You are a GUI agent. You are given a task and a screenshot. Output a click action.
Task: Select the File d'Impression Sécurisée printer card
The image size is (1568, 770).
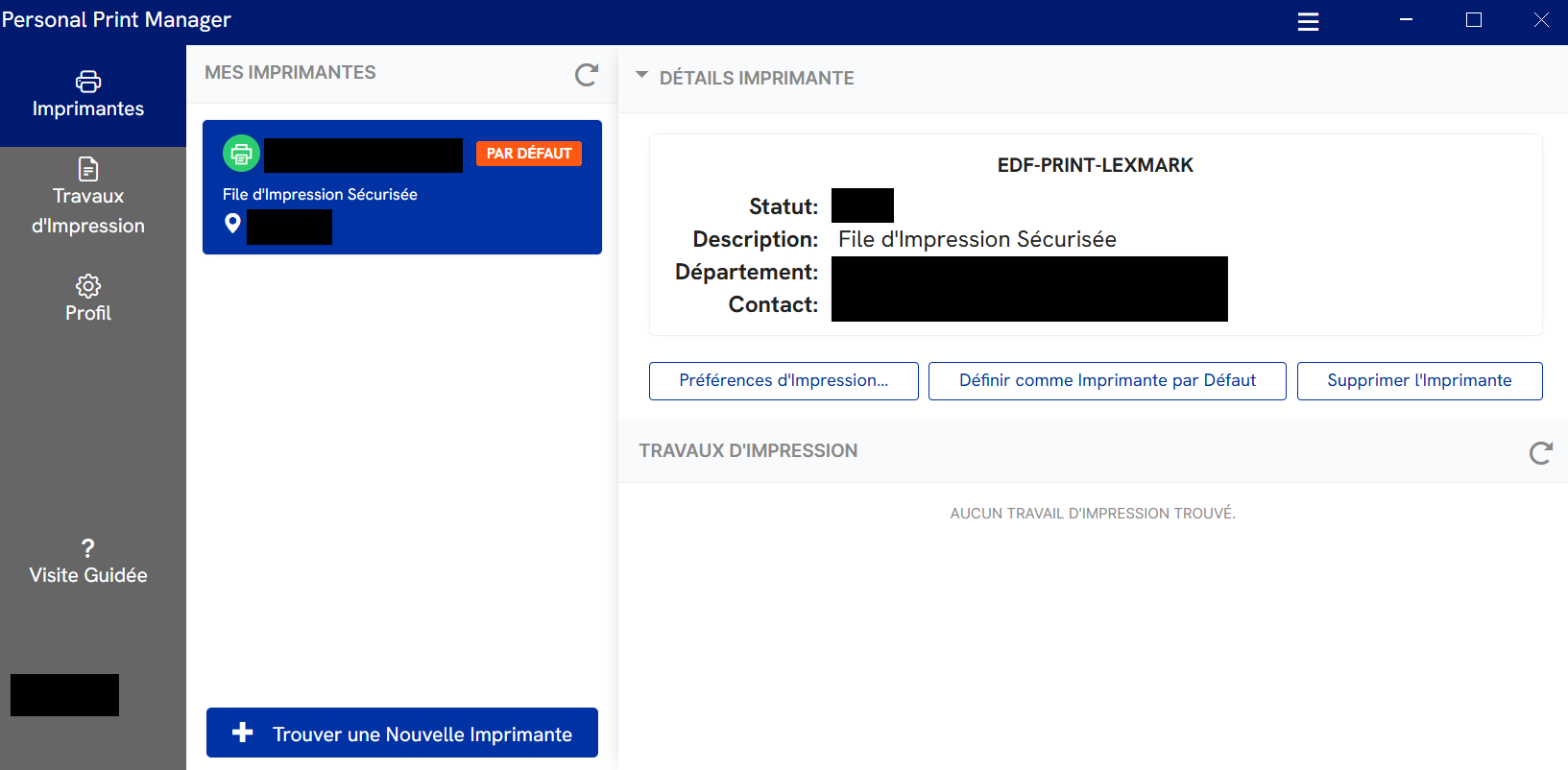[402, 187]
